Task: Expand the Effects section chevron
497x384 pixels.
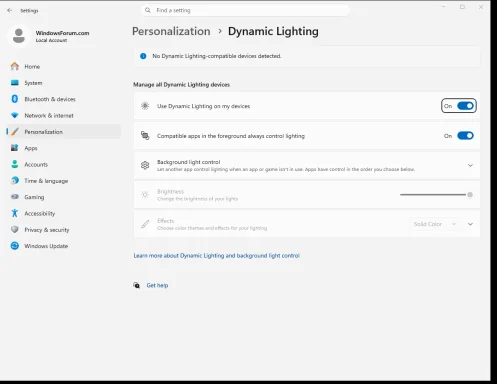Action: 470,224
